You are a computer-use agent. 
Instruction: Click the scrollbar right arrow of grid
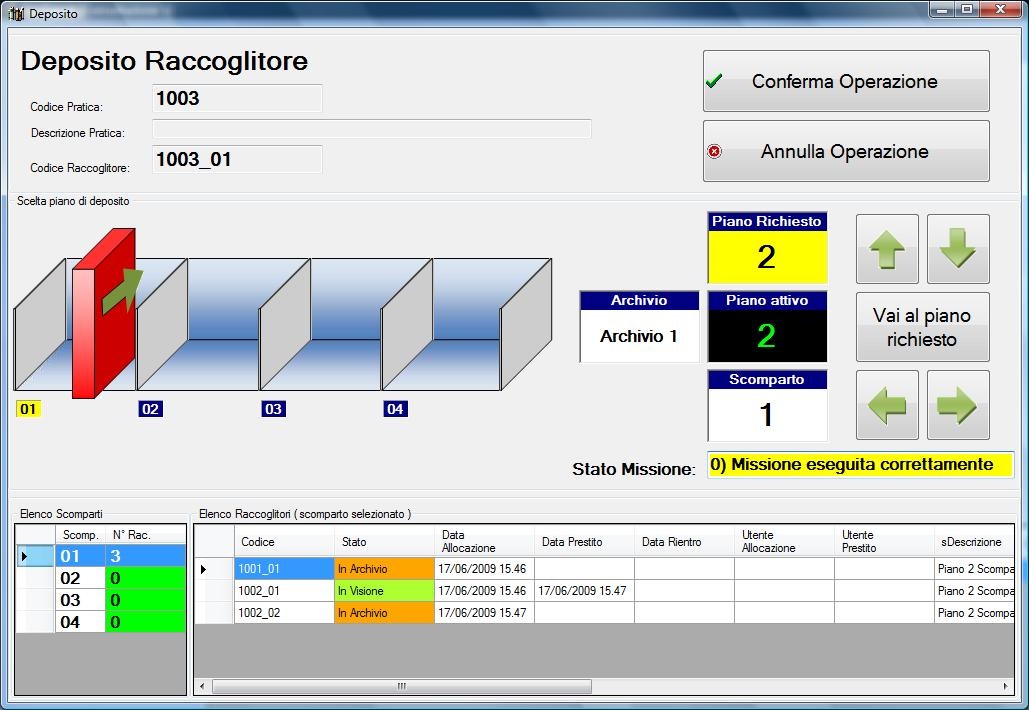(x=1005, y=686)
